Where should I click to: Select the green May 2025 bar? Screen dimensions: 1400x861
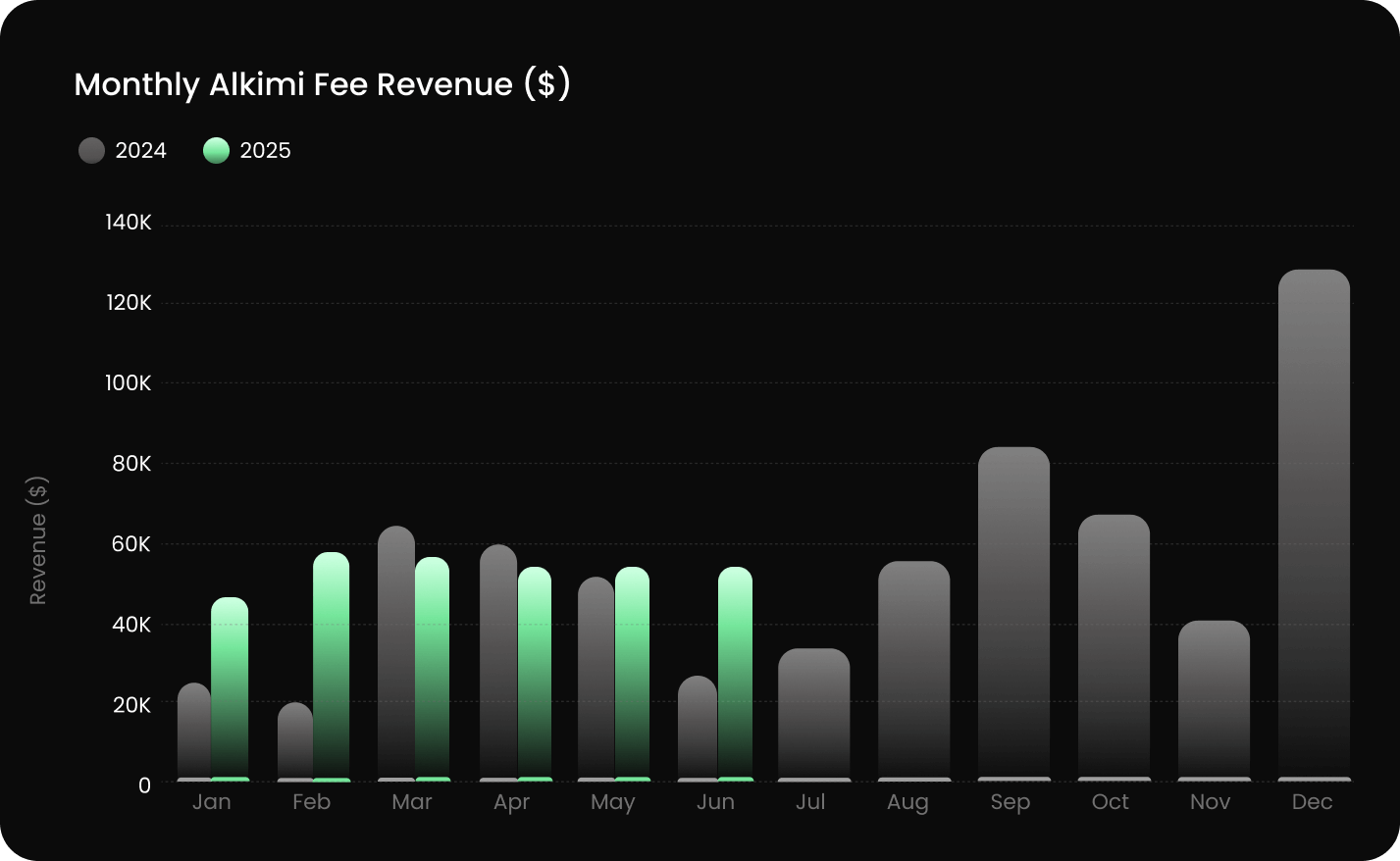pyautogui.click(x=632, y=674)
